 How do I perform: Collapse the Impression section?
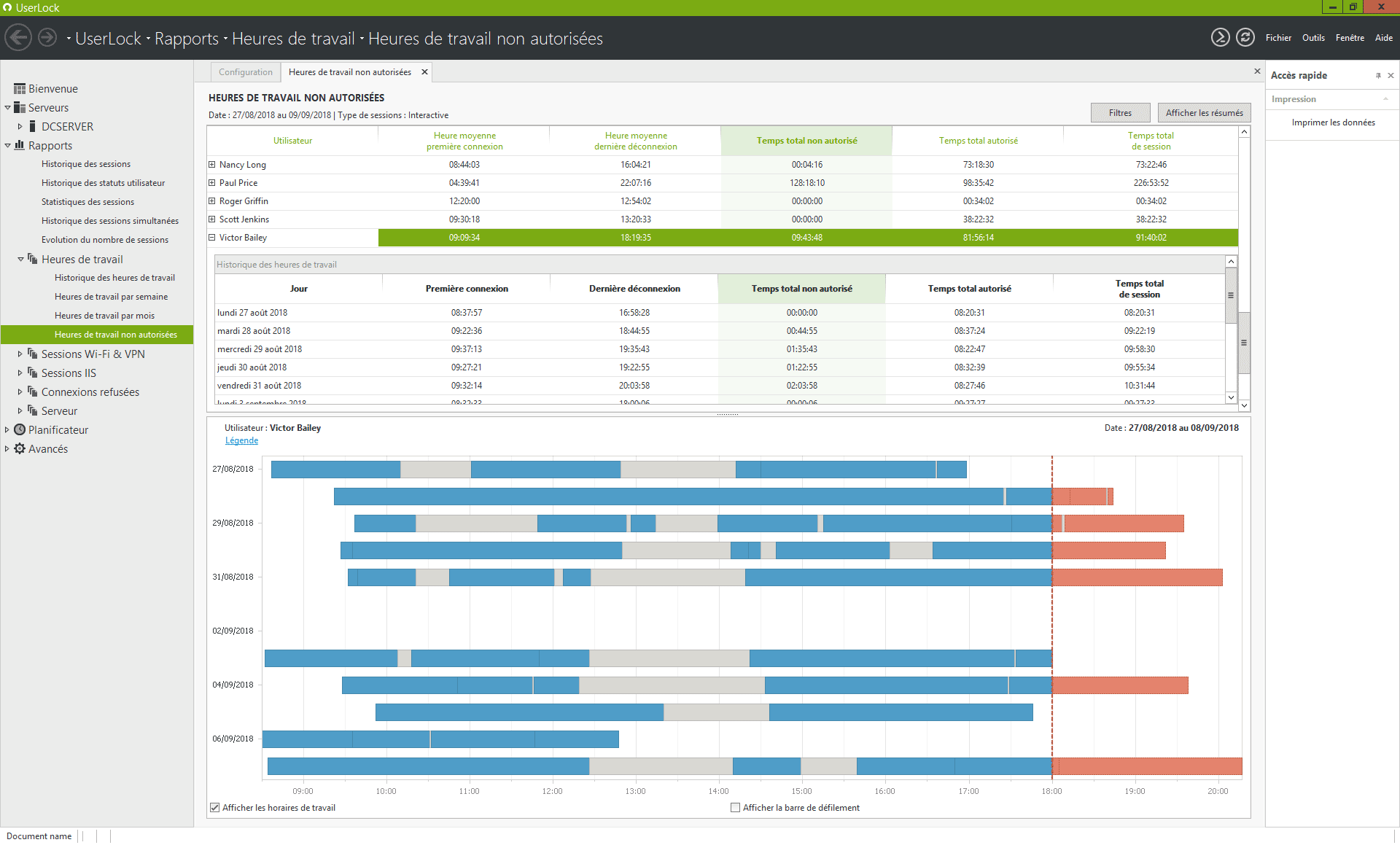1385,99
